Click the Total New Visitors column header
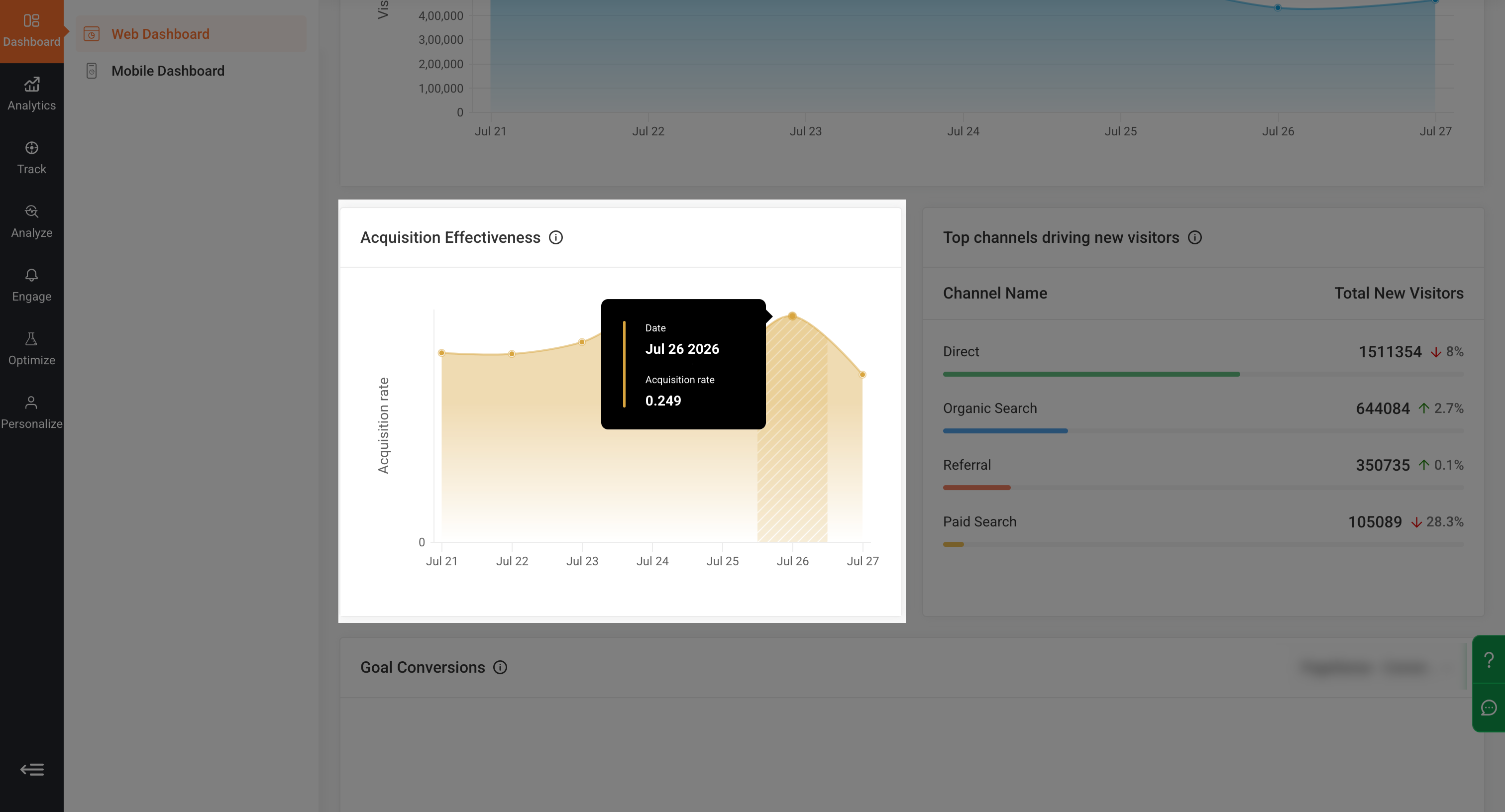Screen dimensions: 1505x812 click(x=1398, y=293)
